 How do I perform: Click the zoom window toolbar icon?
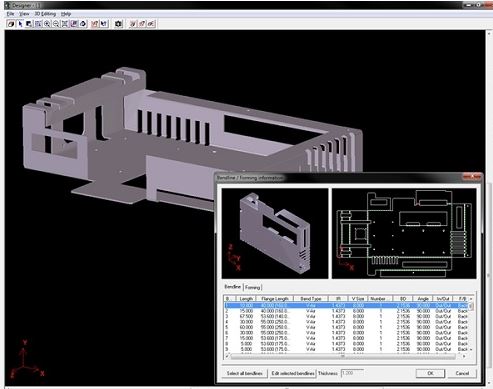click(x=38, y=24)
